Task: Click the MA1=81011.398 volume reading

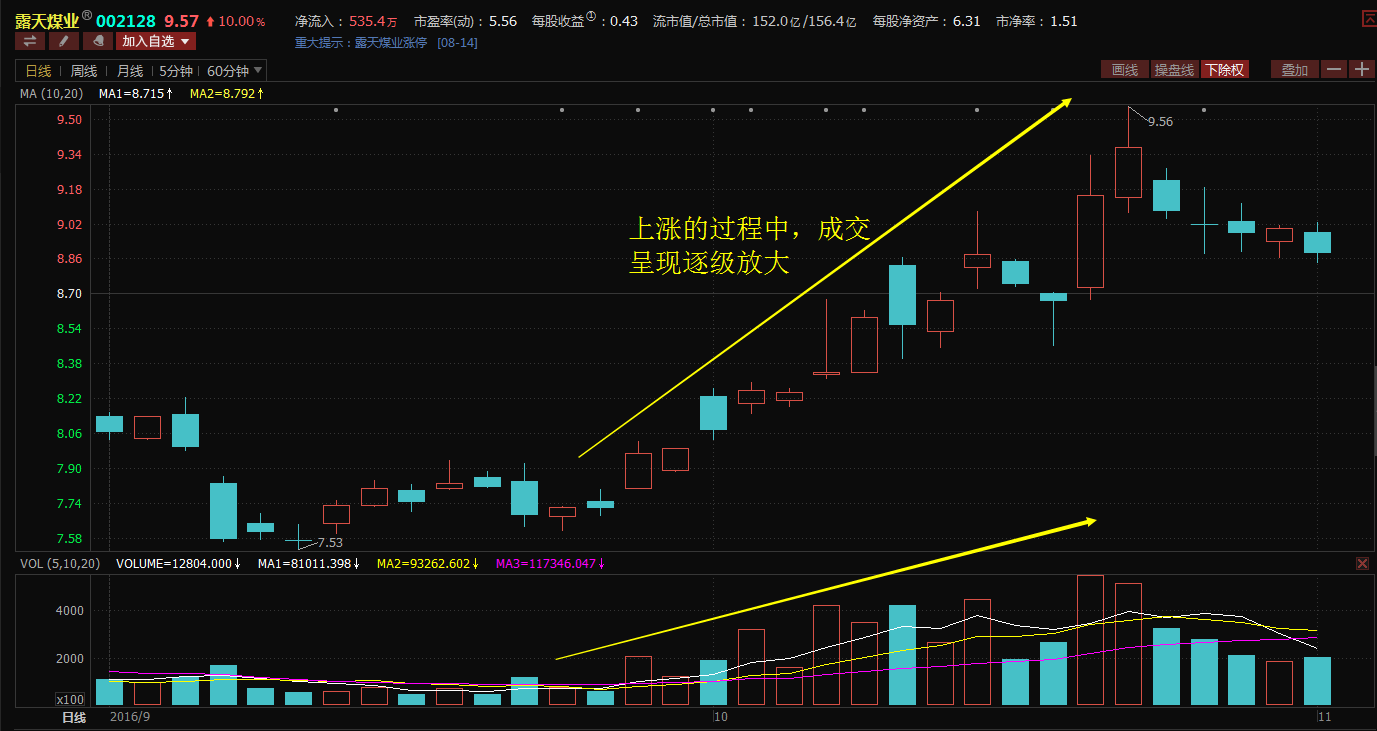Action: click(x=308, y=564)
